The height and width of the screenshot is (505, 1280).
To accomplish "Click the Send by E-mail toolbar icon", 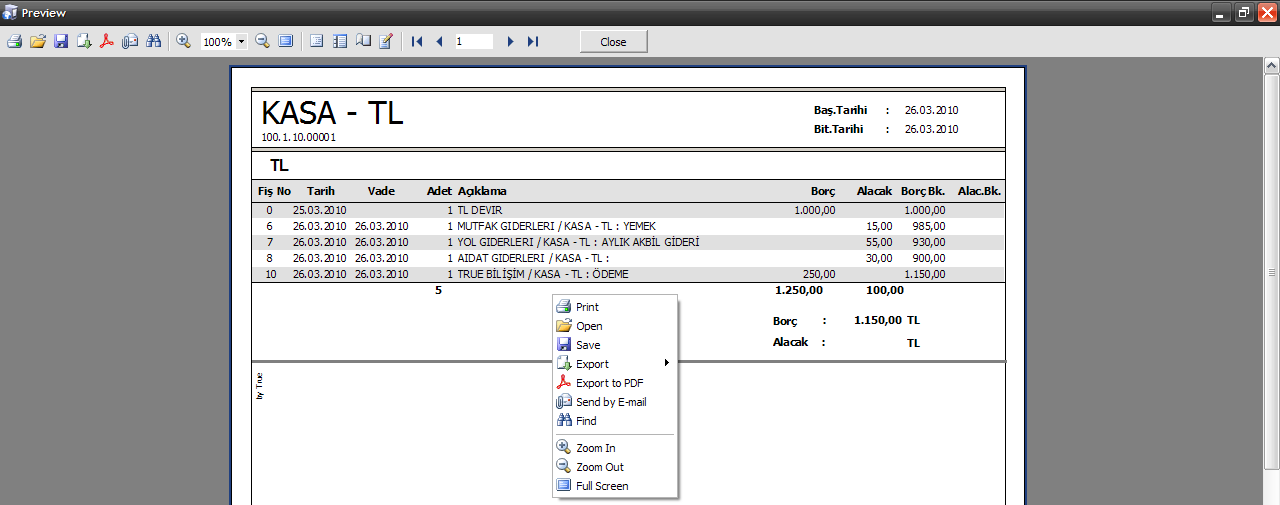I will (130, 41).
